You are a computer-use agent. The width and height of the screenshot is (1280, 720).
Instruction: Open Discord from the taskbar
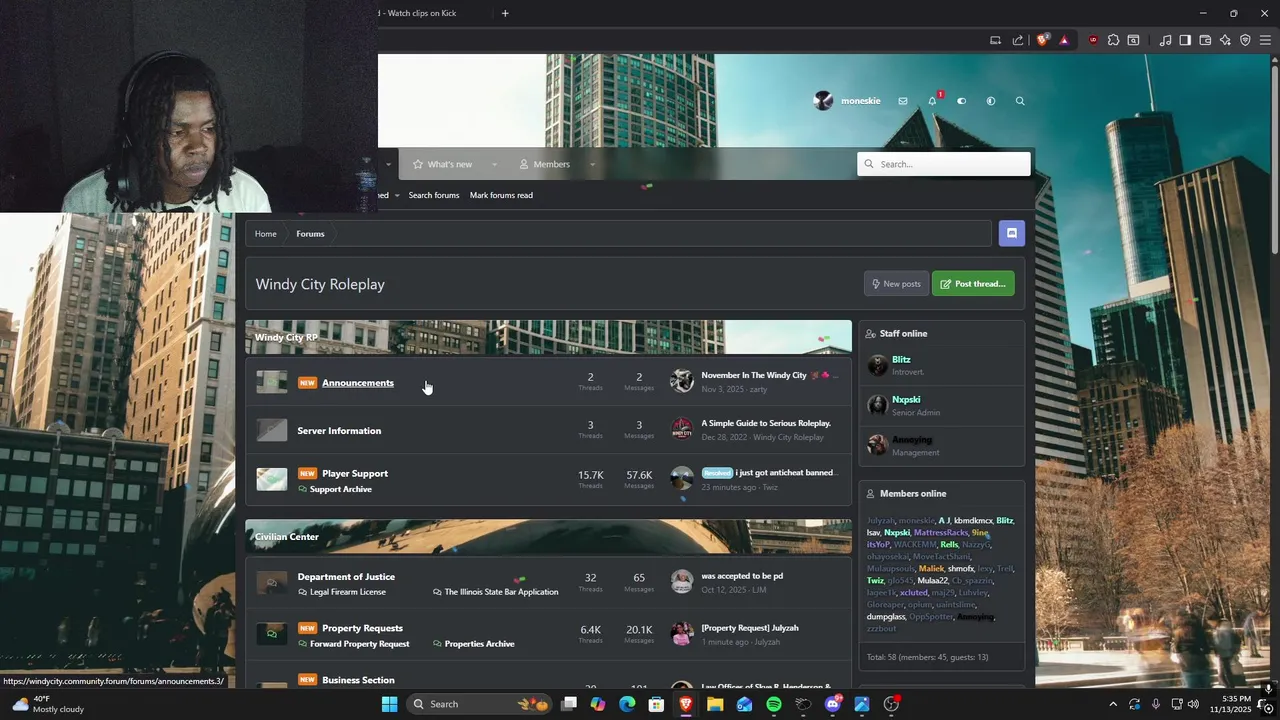pos(833,704)
